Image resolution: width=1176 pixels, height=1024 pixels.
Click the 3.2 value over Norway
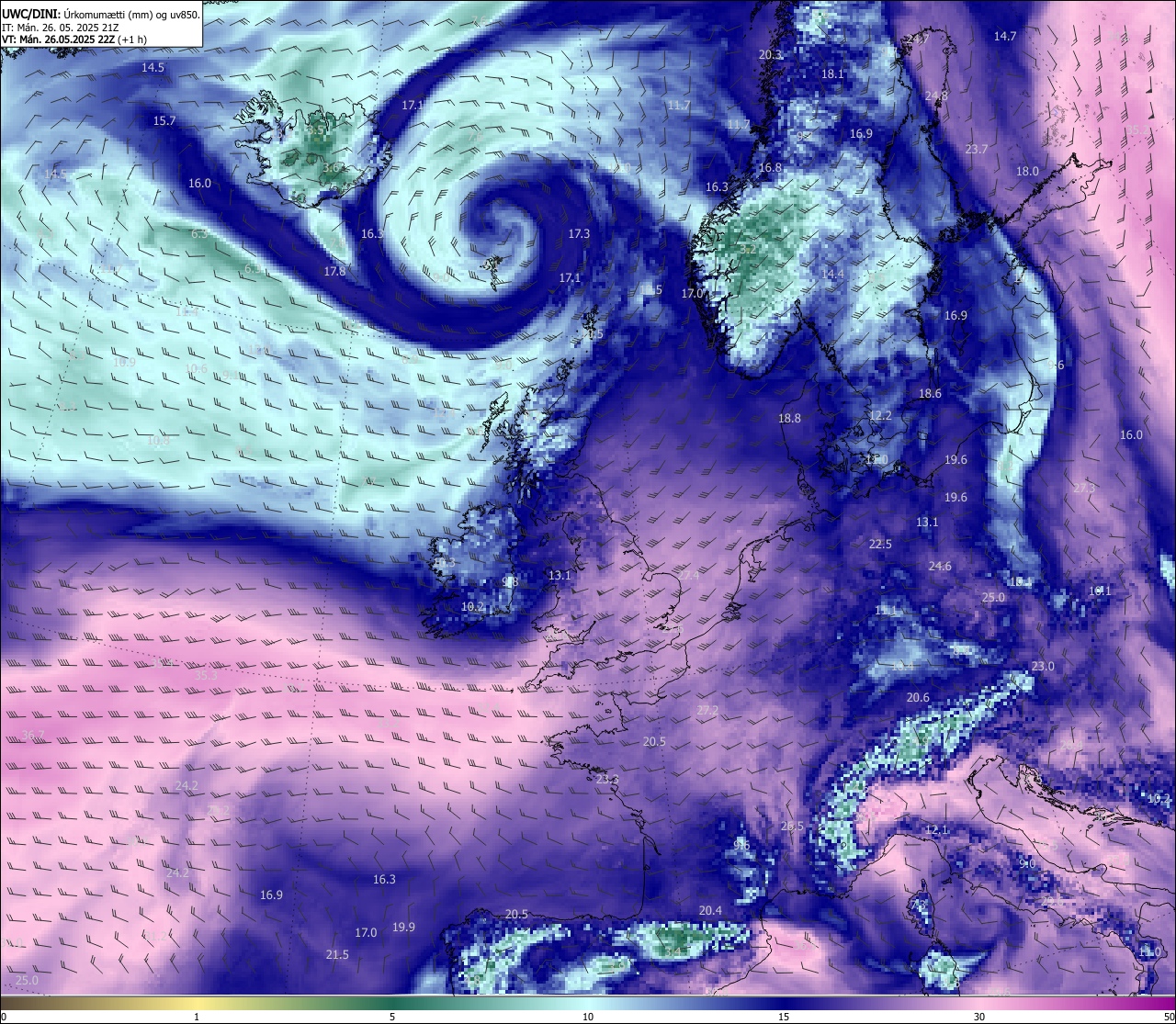747,249
